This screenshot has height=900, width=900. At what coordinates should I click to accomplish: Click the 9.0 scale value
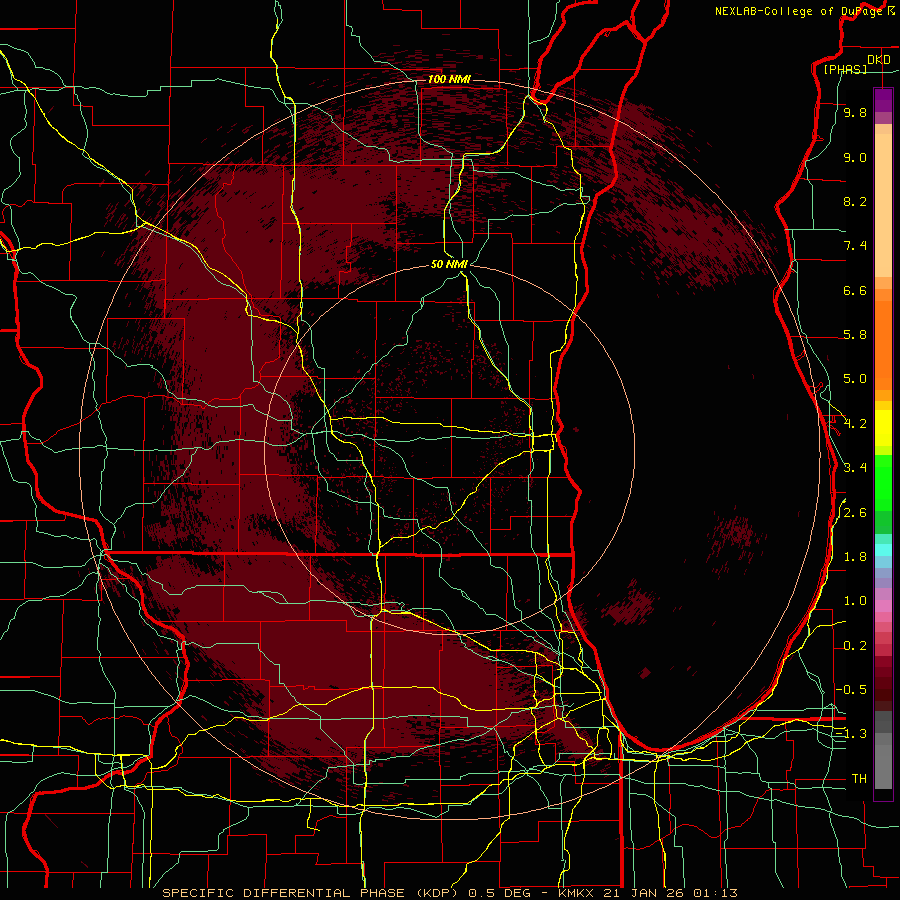[855, 157]
